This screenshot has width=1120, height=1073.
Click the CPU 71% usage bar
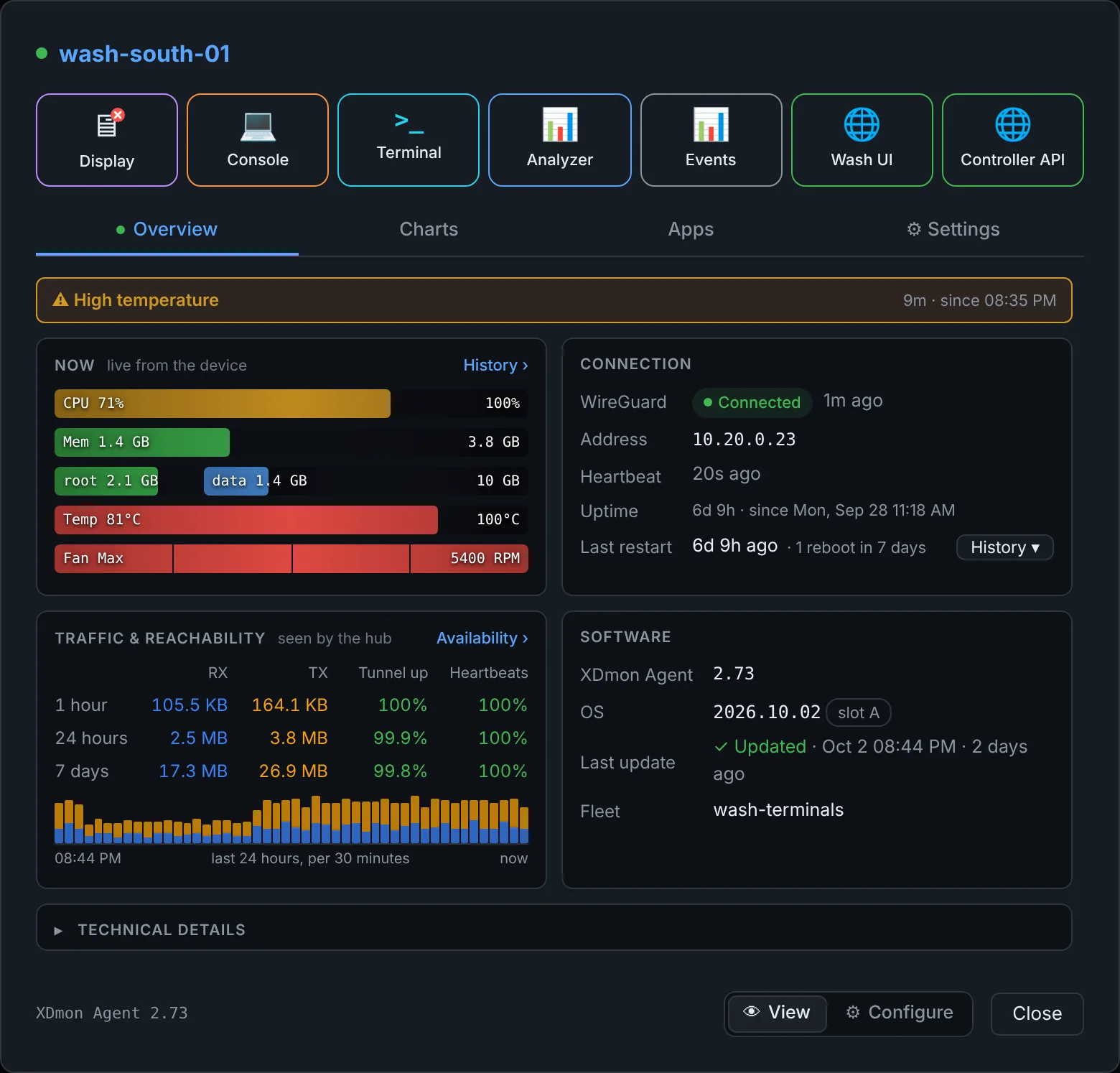point(291,404)
